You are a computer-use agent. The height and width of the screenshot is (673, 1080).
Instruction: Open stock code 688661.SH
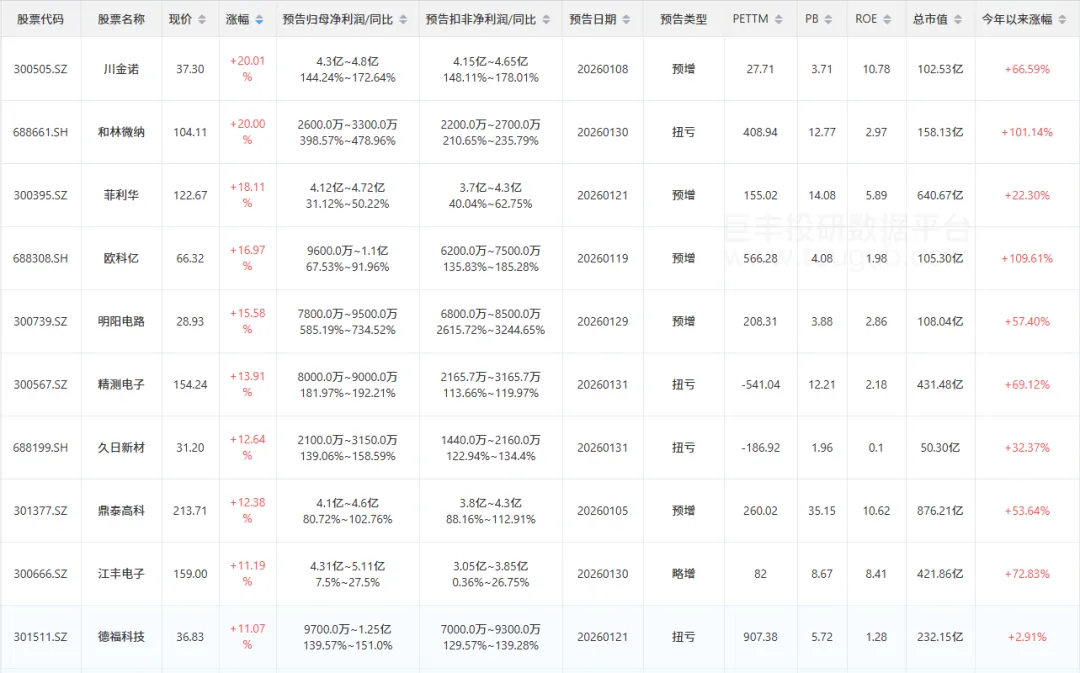[41, 132]
